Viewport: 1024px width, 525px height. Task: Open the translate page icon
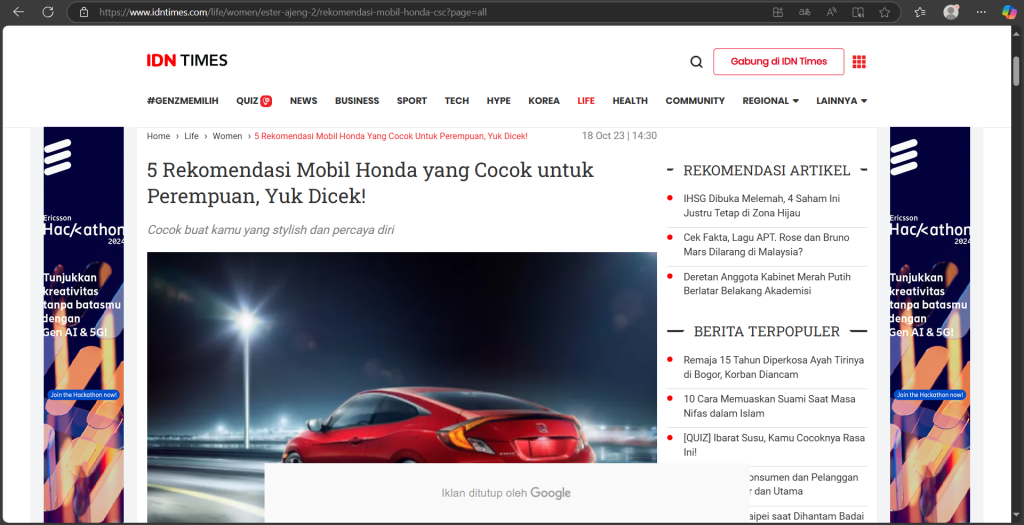(x=805, y=12)
